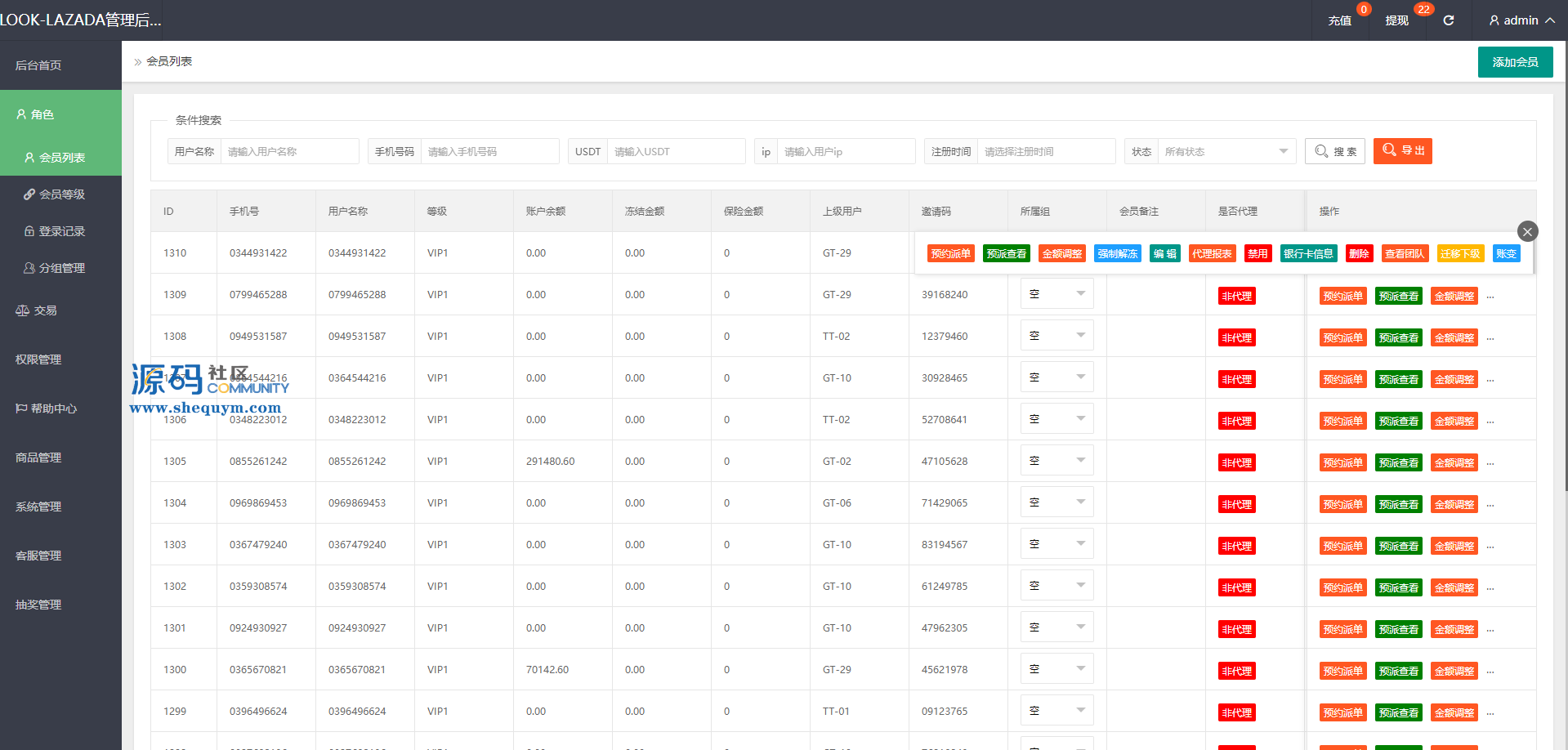Open the 注册时间 date picker field

(x=1046, y=151)
